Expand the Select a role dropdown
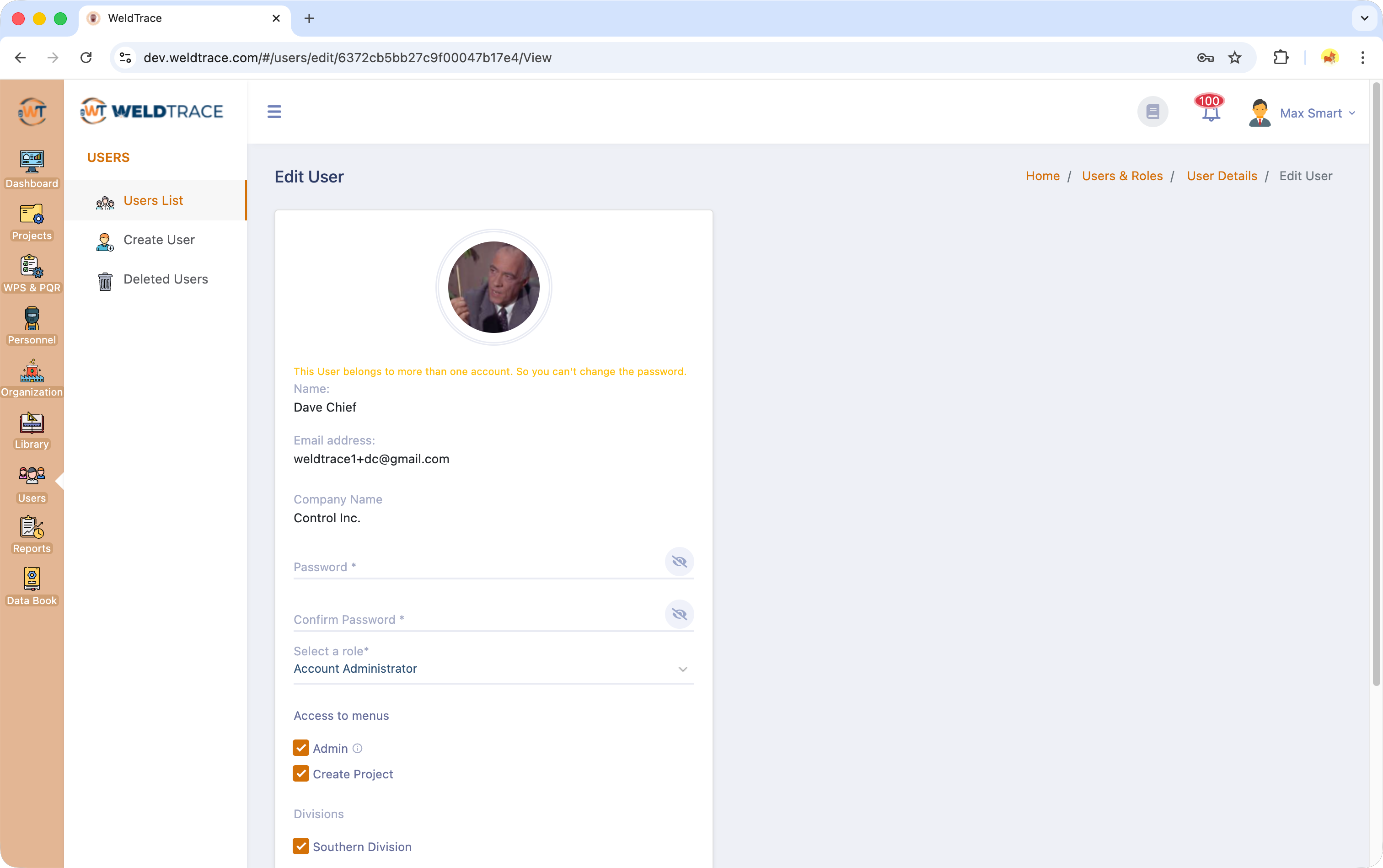Screen dimensions: 1383x868 (x=493, y=669)
